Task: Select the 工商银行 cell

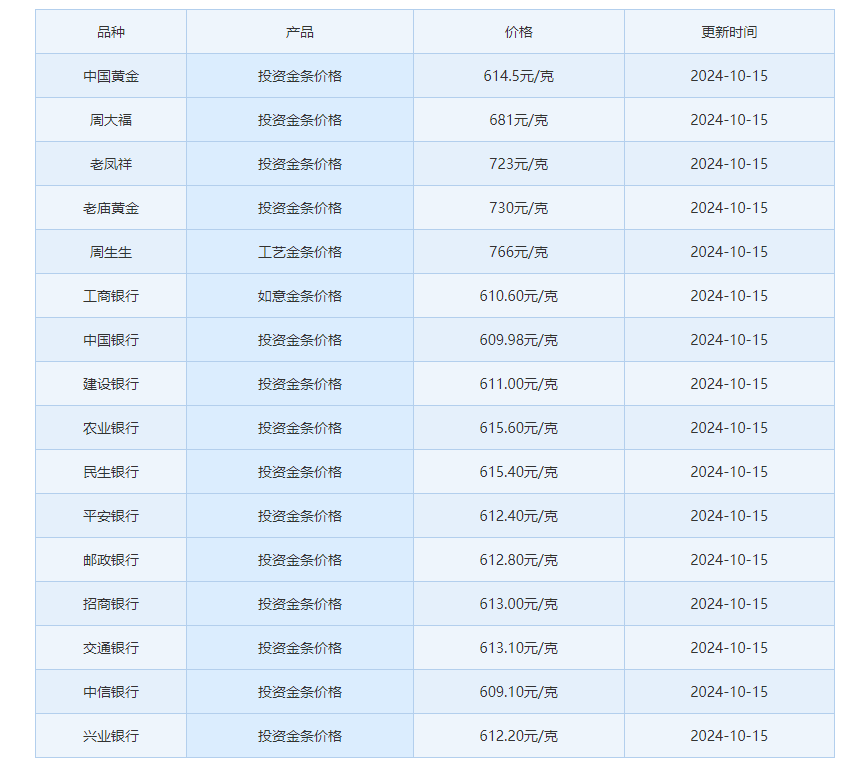Action: (x=111, y=296)
